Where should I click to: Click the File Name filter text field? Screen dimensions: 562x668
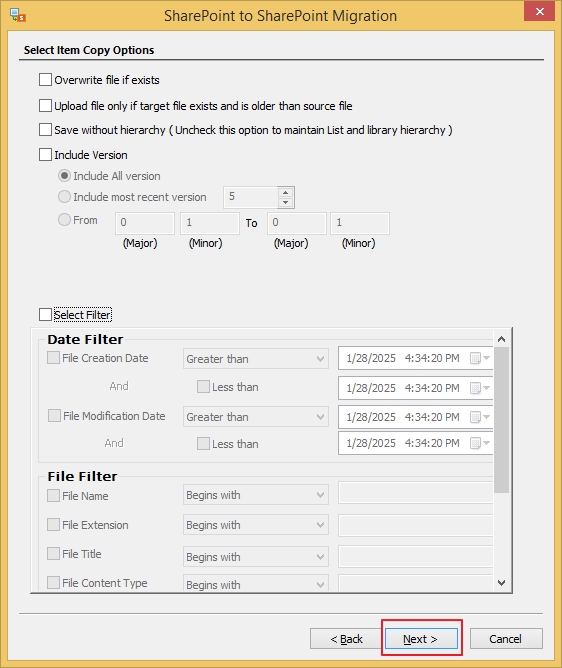pyautogui.click(x=416, y=493)
